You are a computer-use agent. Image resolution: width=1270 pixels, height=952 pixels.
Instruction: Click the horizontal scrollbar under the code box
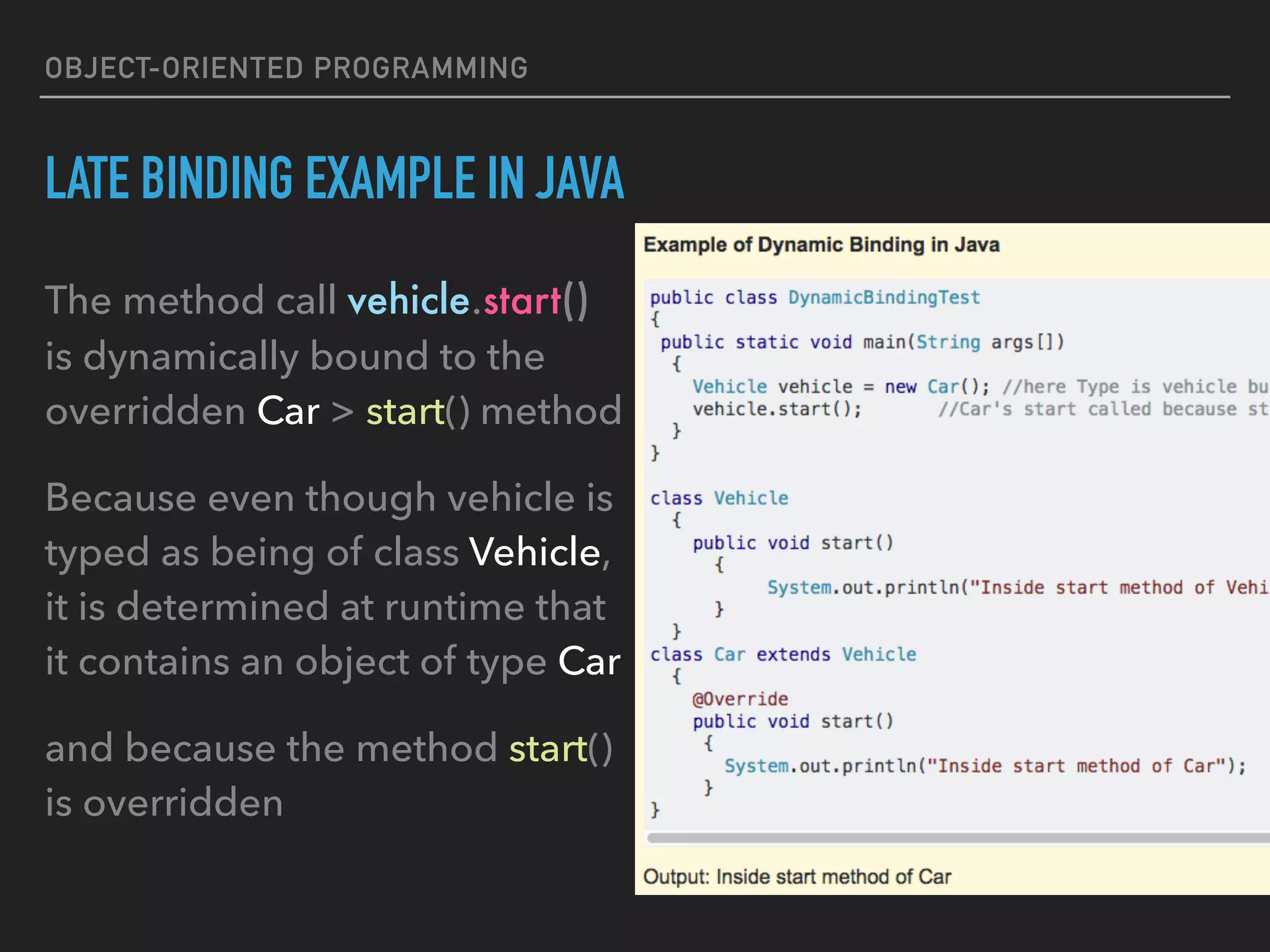pyautogui.click(x=958, y=838)
